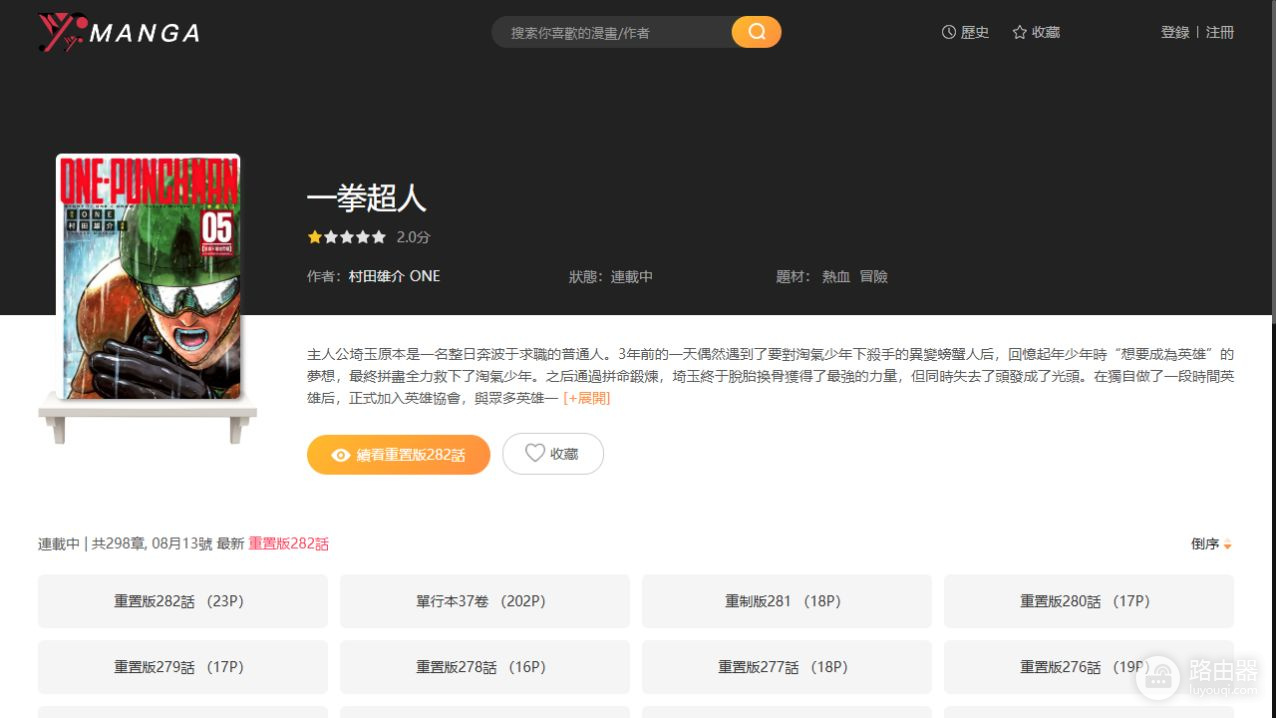Screen dimensions: 1276x718
Task: Open chapter 重置版278話 (16P)
Action: pos(485,667)
